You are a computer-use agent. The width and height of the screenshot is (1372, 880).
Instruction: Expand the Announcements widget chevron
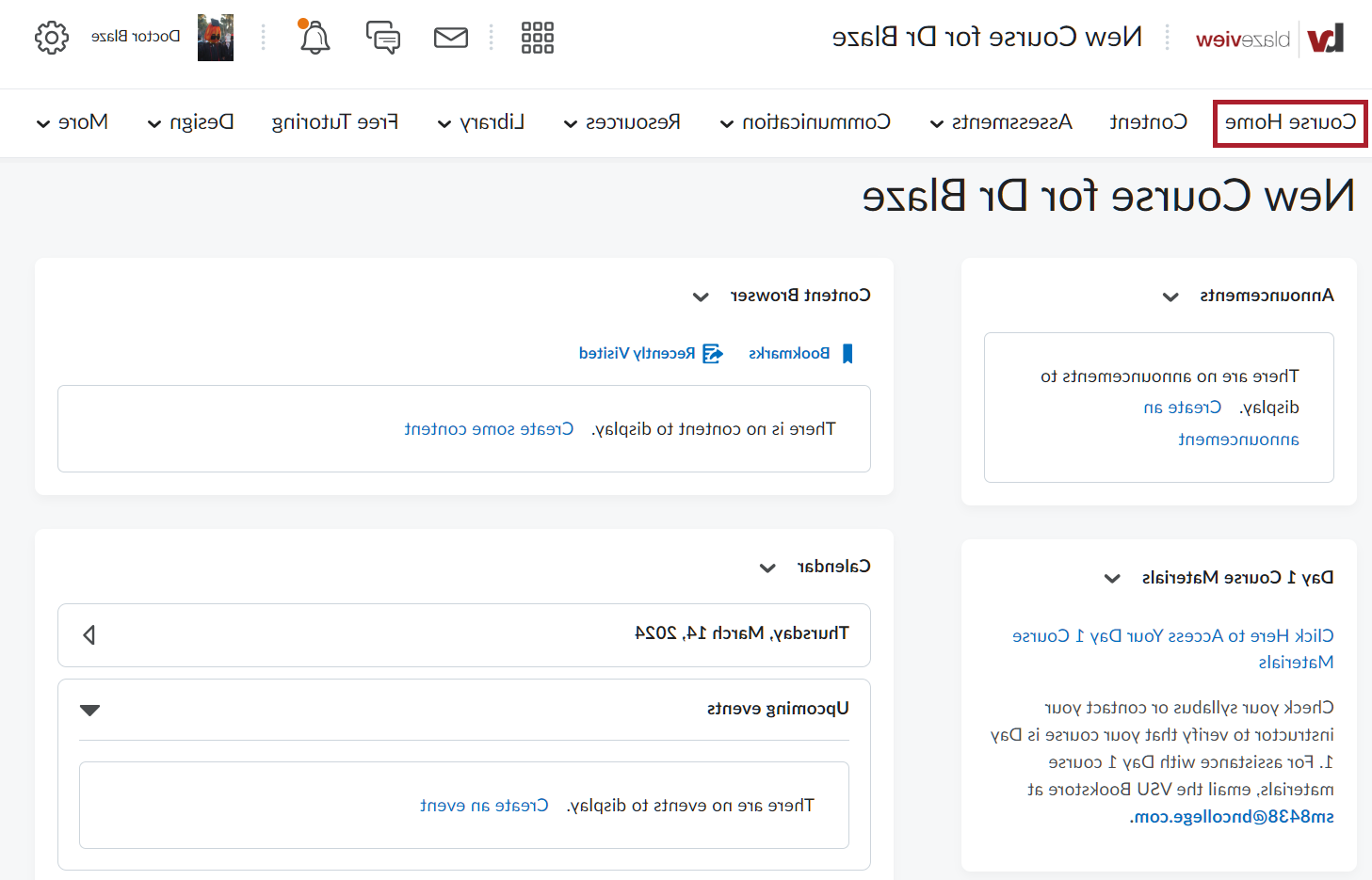1170,296
